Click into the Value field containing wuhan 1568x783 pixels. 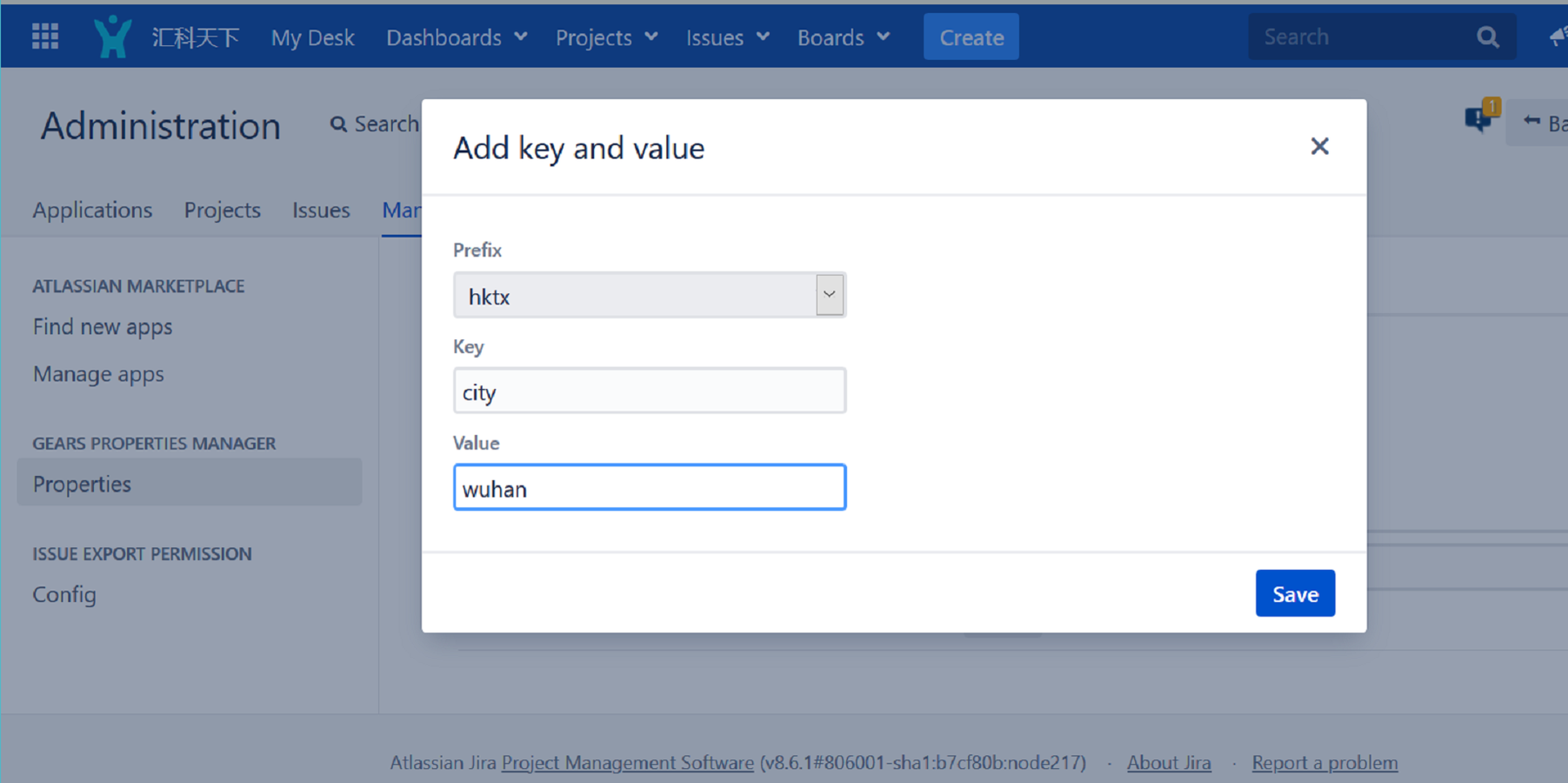pyautogui.click(x=650, y=487)
